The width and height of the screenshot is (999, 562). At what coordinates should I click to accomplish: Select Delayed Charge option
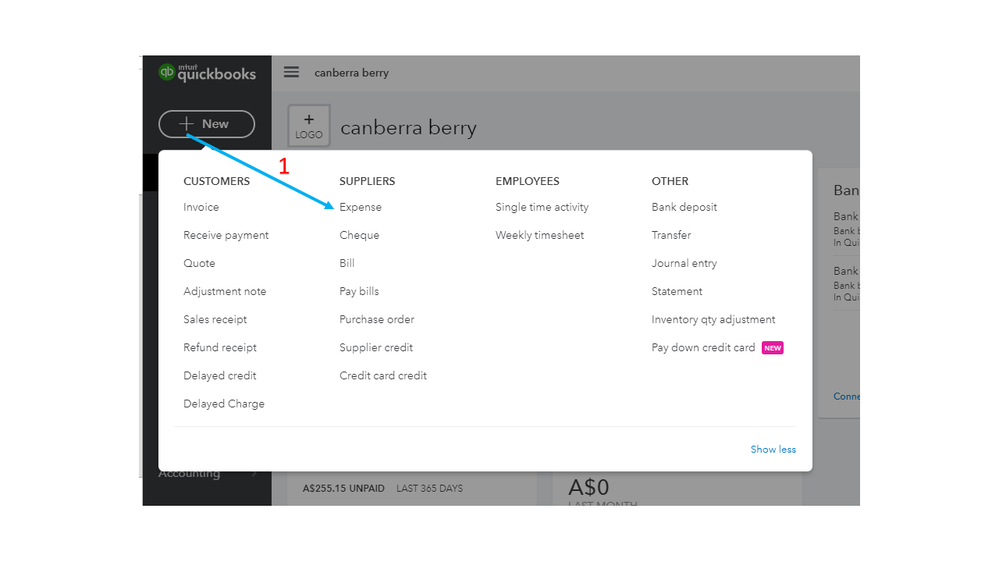(224, 404)
